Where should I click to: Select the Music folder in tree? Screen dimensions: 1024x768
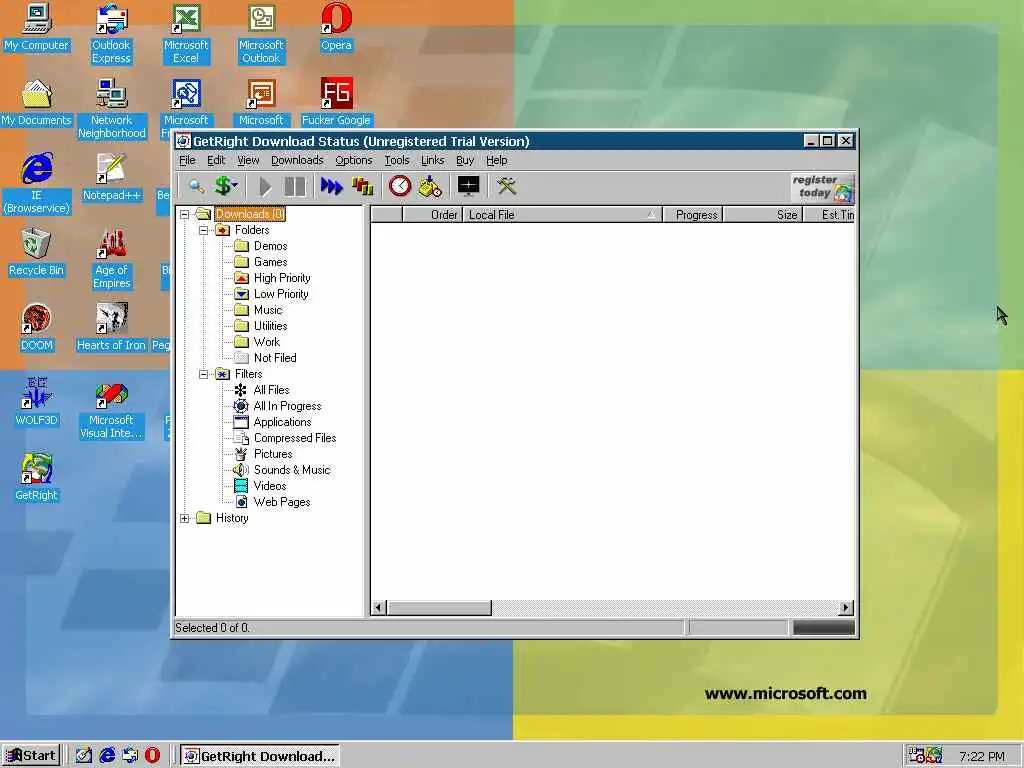coord(268,310)
